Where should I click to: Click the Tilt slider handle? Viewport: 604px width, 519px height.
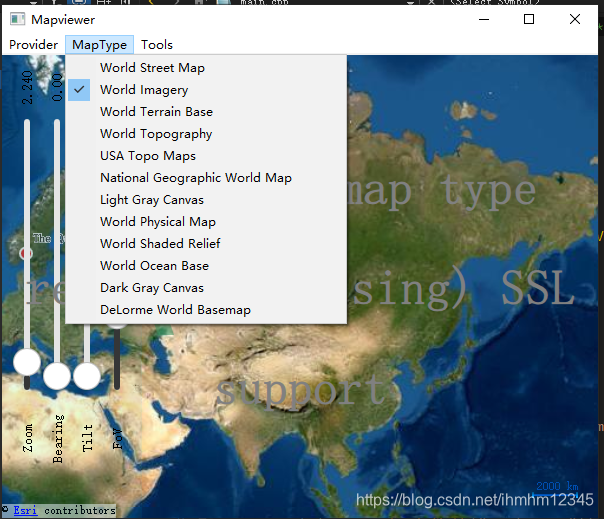87,376
